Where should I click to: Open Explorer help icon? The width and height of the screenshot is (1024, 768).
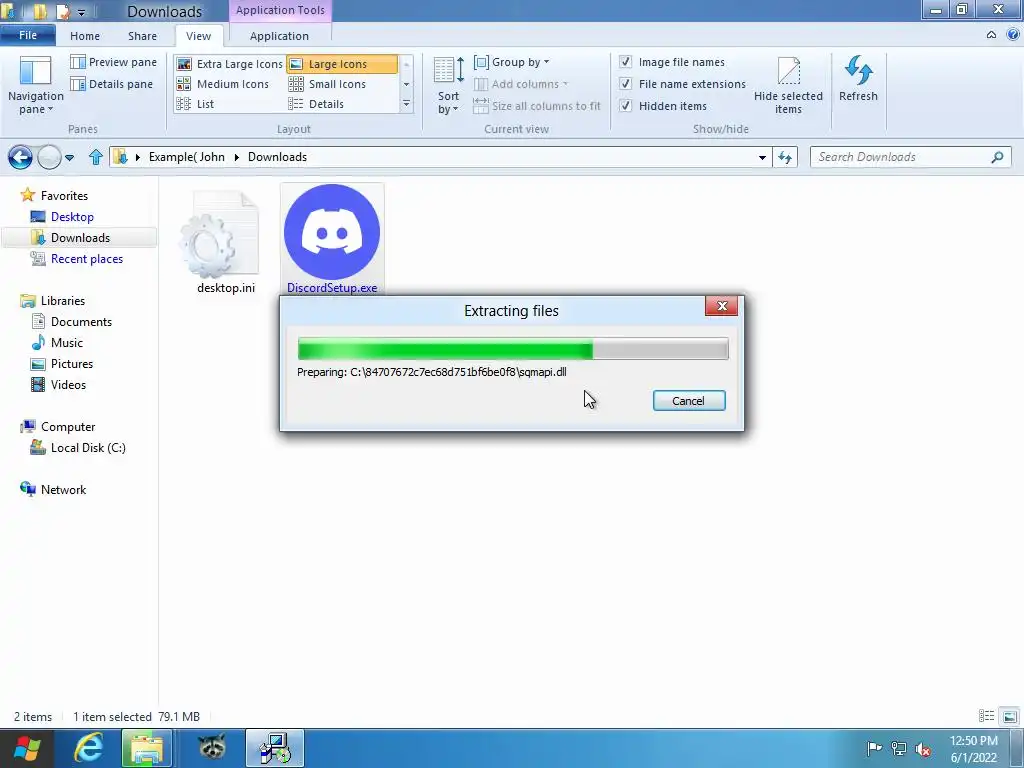click(1012, 35)
